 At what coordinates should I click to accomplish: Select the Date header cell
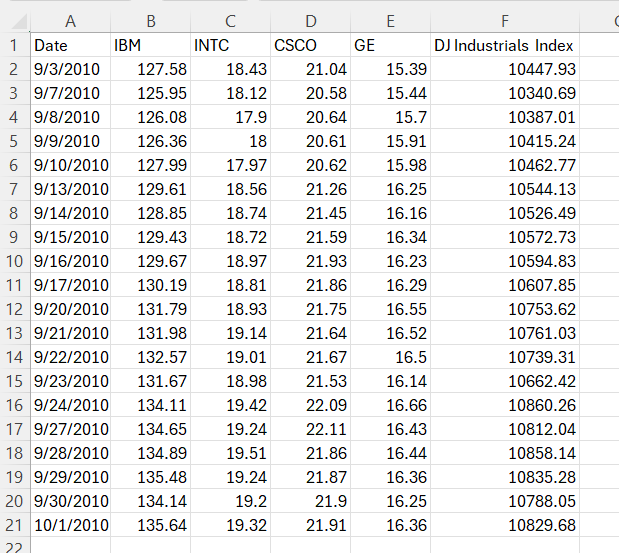pos(71,45)
